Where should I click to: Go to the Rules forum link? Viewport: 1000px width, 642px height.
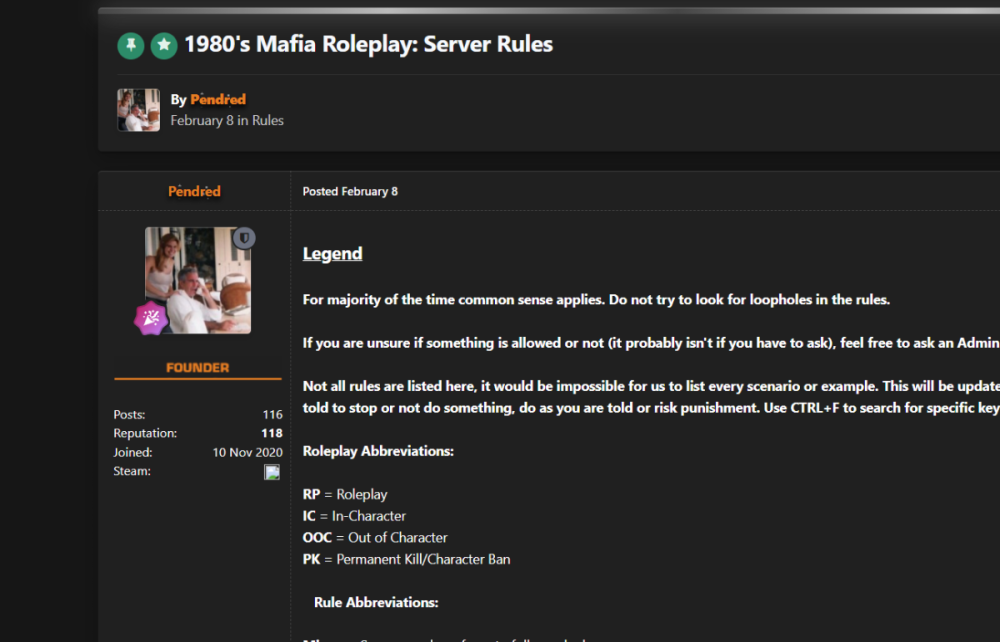pos(268,120)
